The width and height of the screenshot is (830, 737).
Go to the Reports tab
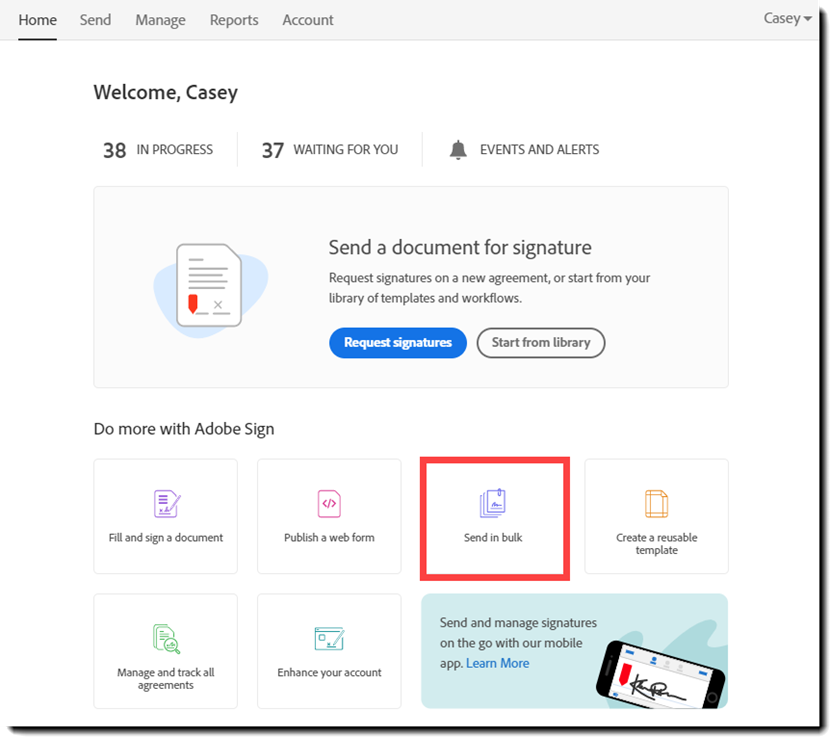pyautogui.click(x=234, y=20)
